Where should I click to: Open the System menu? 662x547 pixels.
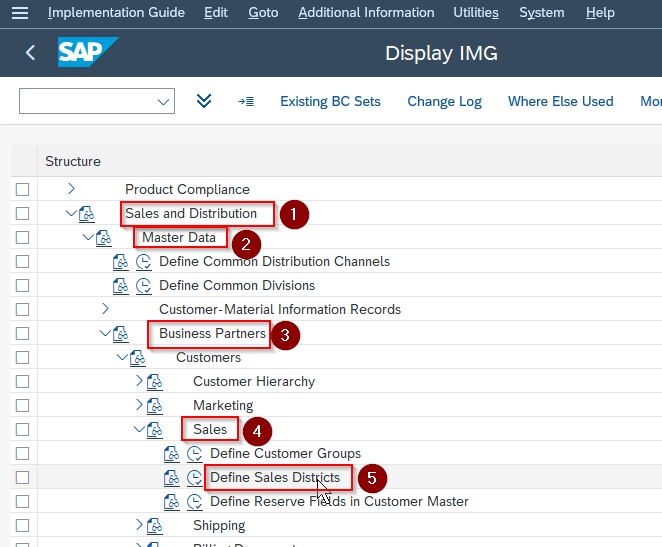pos(542,13)
